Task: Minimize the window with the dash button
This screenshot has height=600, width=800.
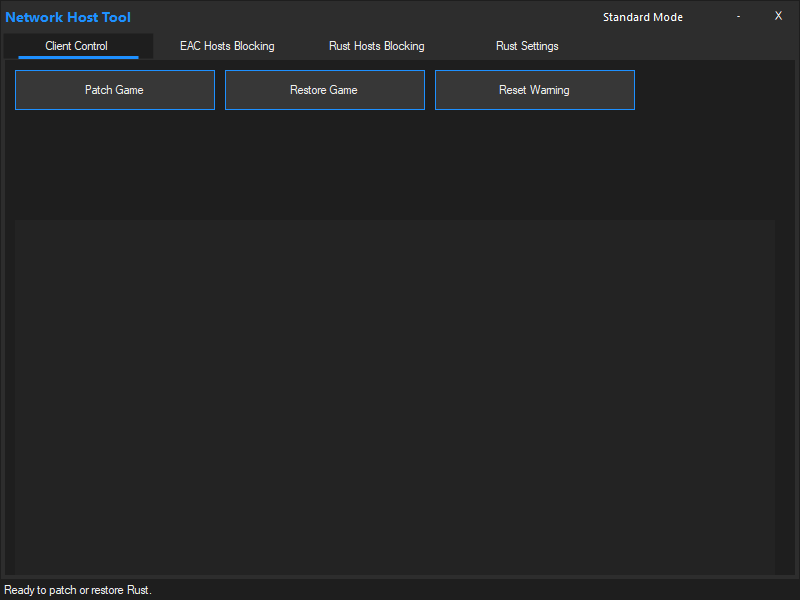Action: tap(738, 16)
